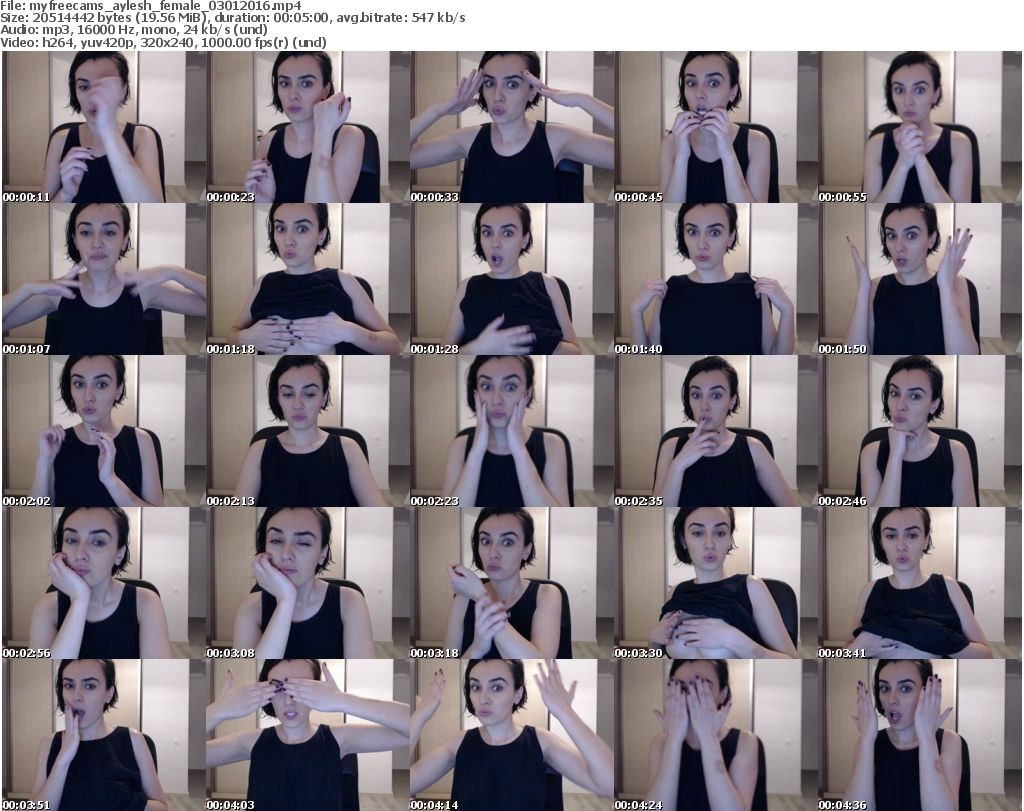This screenshot has width=1024, height=811.
Task: Open the thumbnail stamped 00:03:30
Action: coord(716,583)
